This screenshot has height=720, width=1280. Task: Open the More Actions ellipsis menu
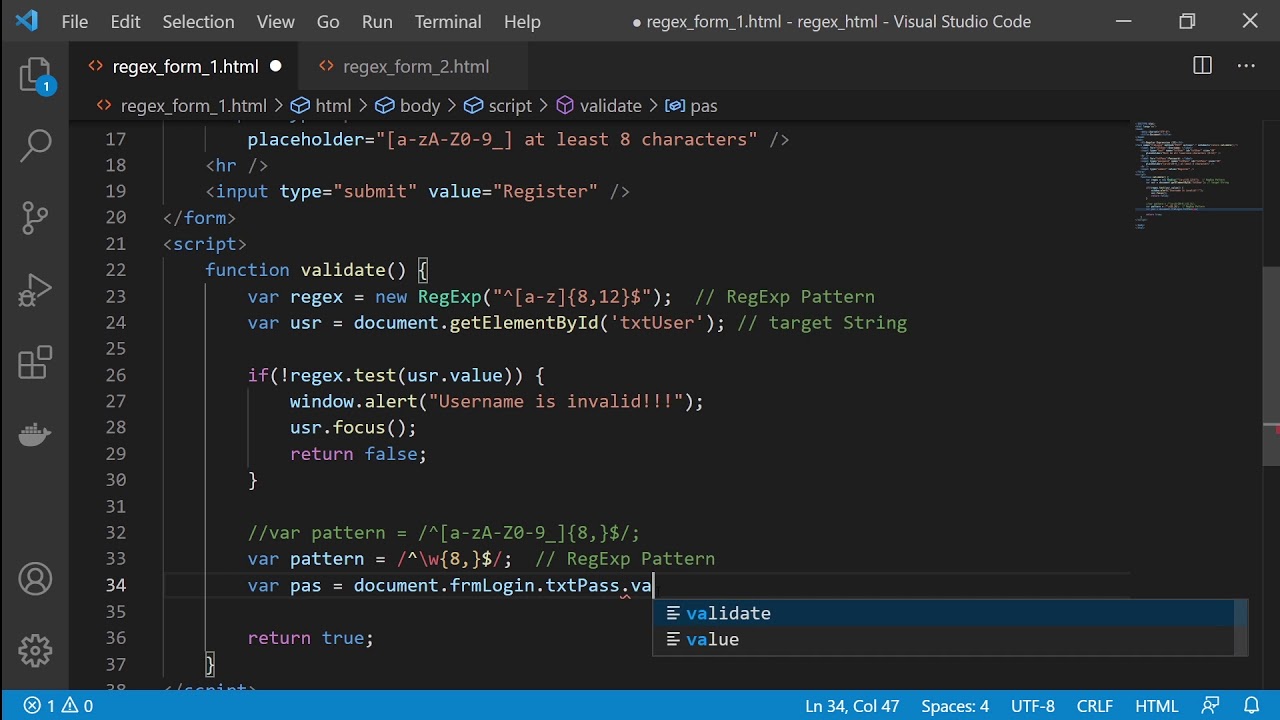[1246, 66]
